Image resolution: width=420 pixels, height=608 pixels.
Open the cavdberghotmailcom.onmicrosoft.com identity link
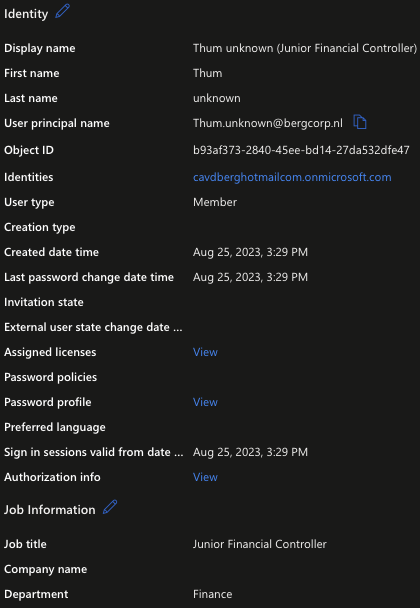click(292, 177)
